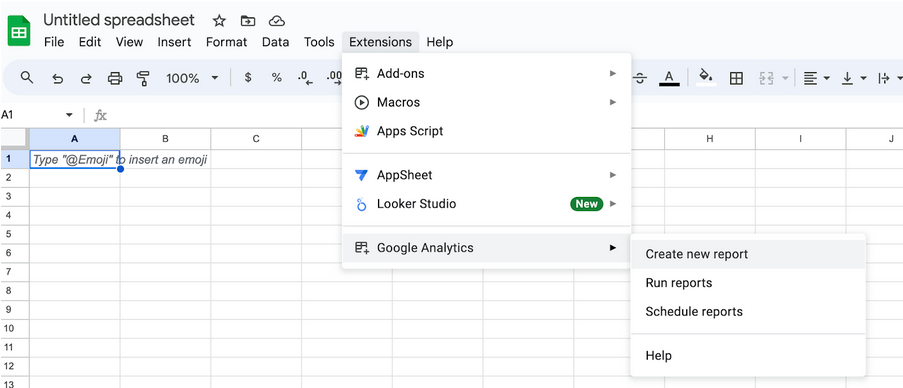Click the text color A icon
Viewport: 903px width, 388px height.
pos(669,78)
